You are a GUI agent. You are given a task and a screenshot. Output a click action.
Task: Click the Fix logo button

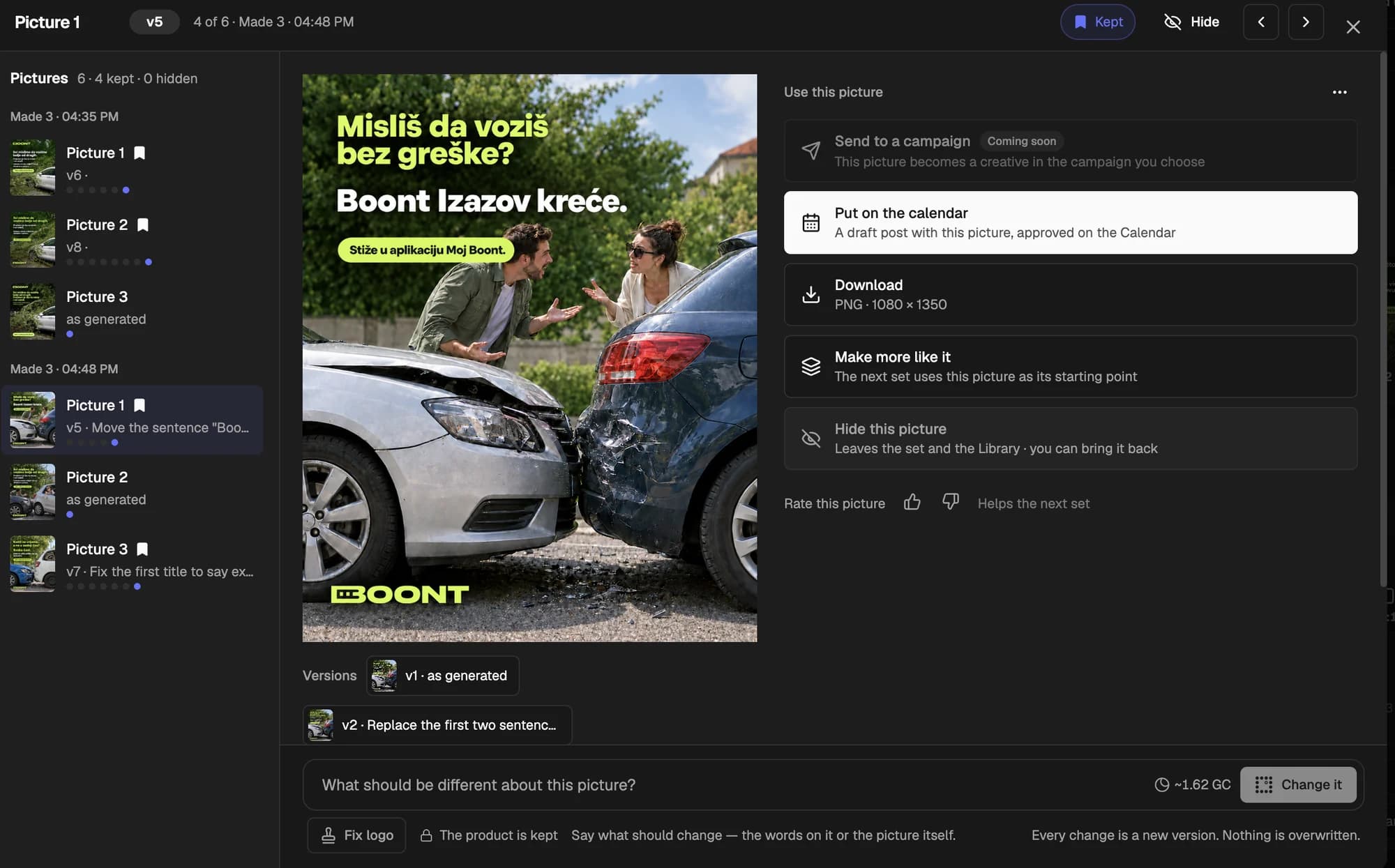tap(356, 835)
